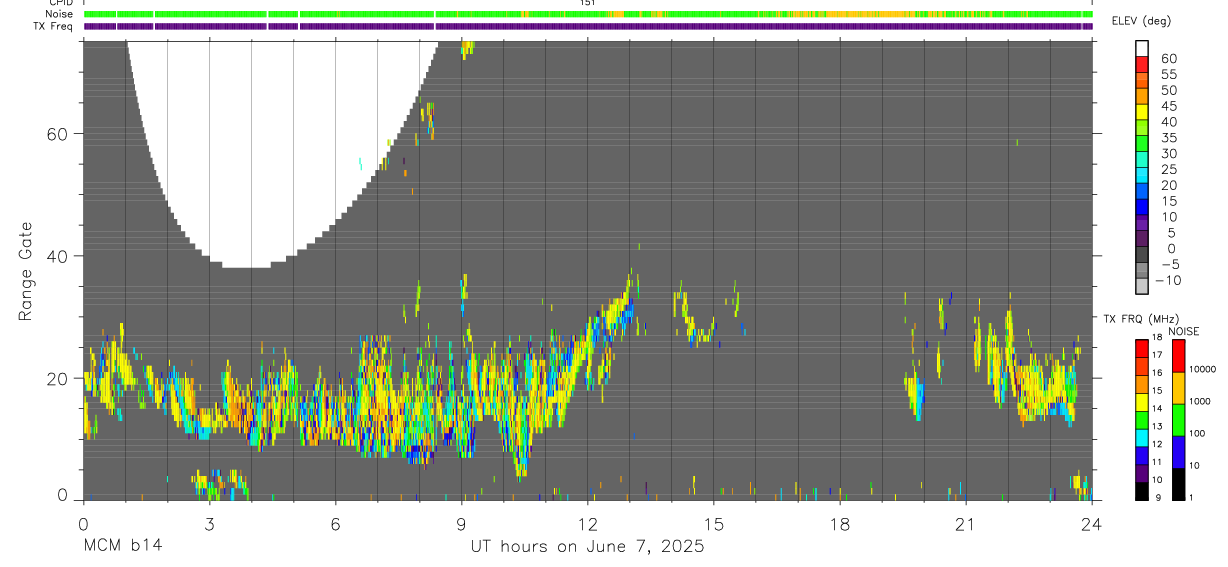The height and width of the screenshot is (567, 1228).
Task: Click the Range Gate axis tick label "60"
Action: (57, 134)
